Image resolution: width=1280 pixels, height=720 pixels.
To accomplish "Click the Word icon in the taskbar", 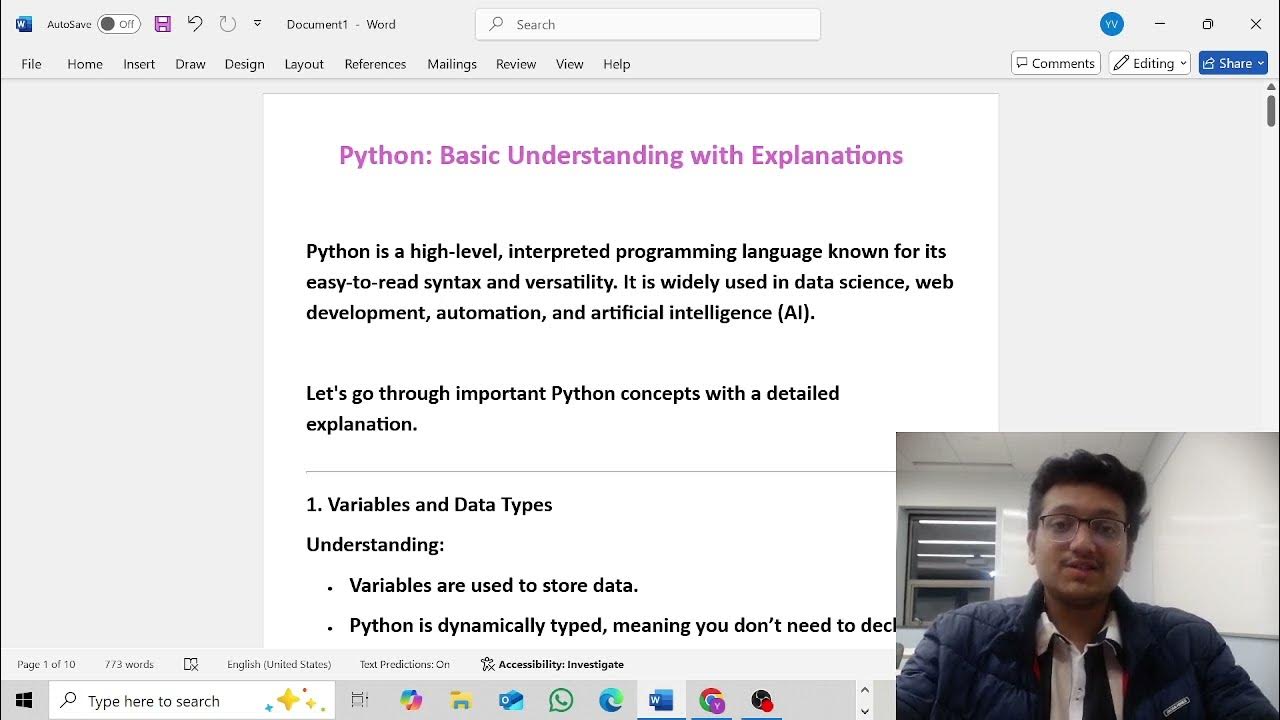I will coord(661,701).
